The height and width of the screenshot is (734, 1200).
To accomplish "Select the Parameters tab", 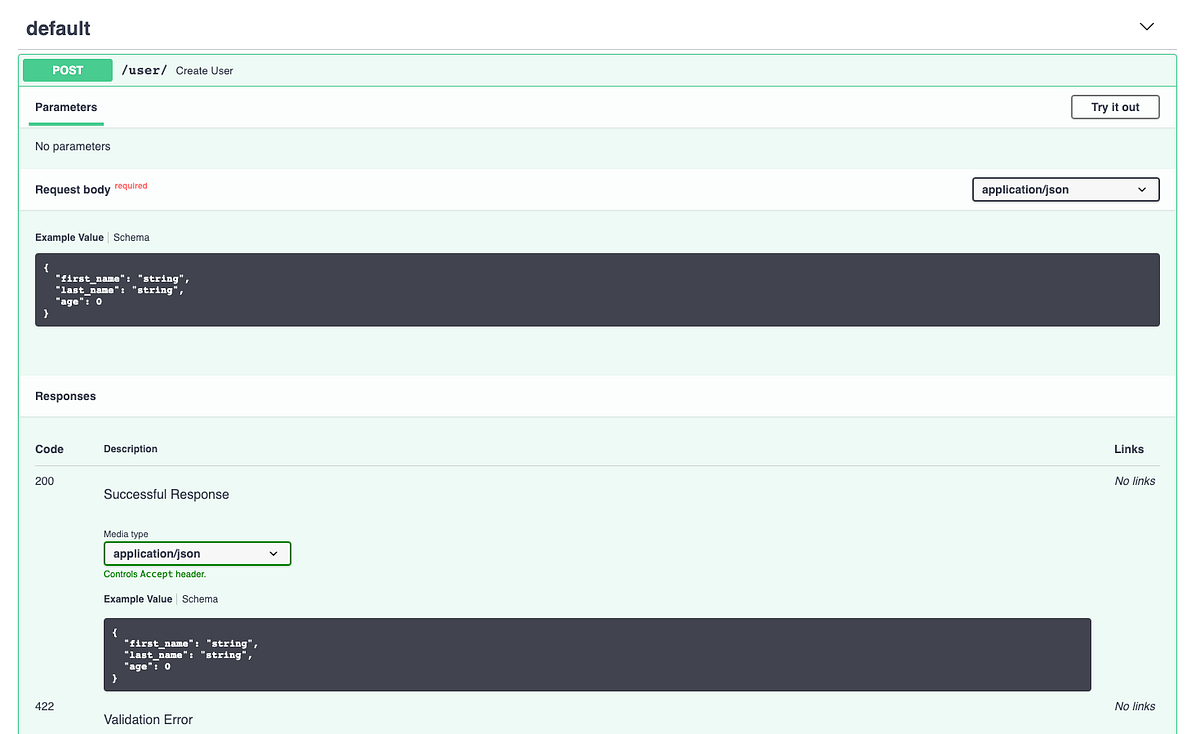I will [x=65, y=107].
